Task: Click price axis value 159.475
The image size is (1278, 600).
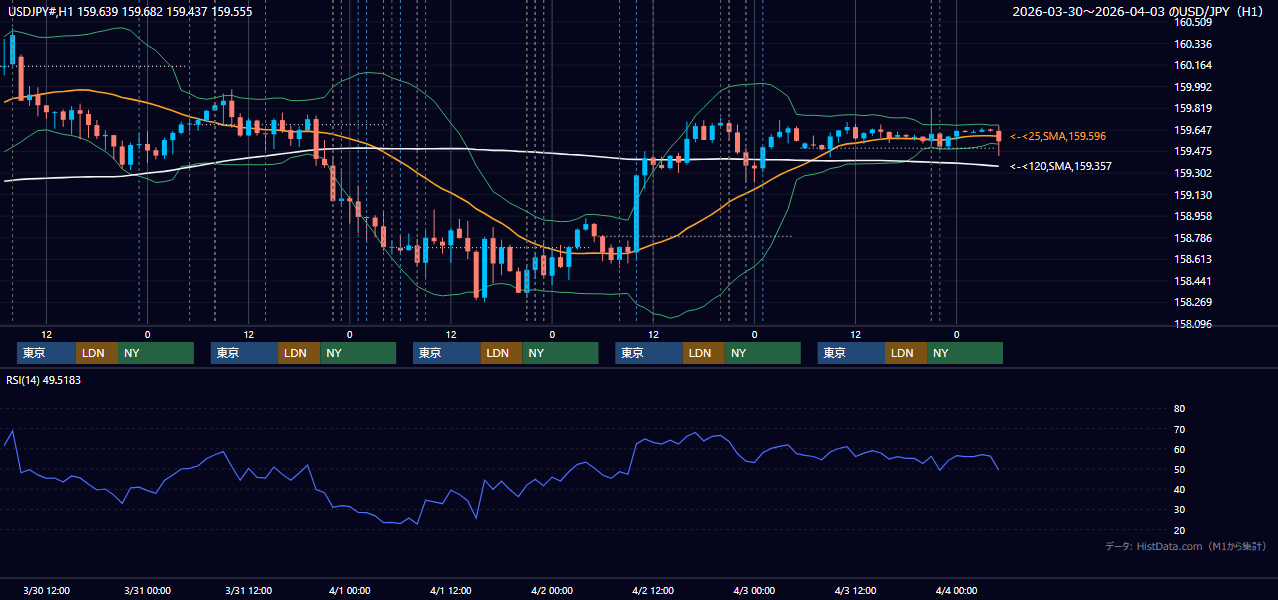Action: (x=1193, y=151)
